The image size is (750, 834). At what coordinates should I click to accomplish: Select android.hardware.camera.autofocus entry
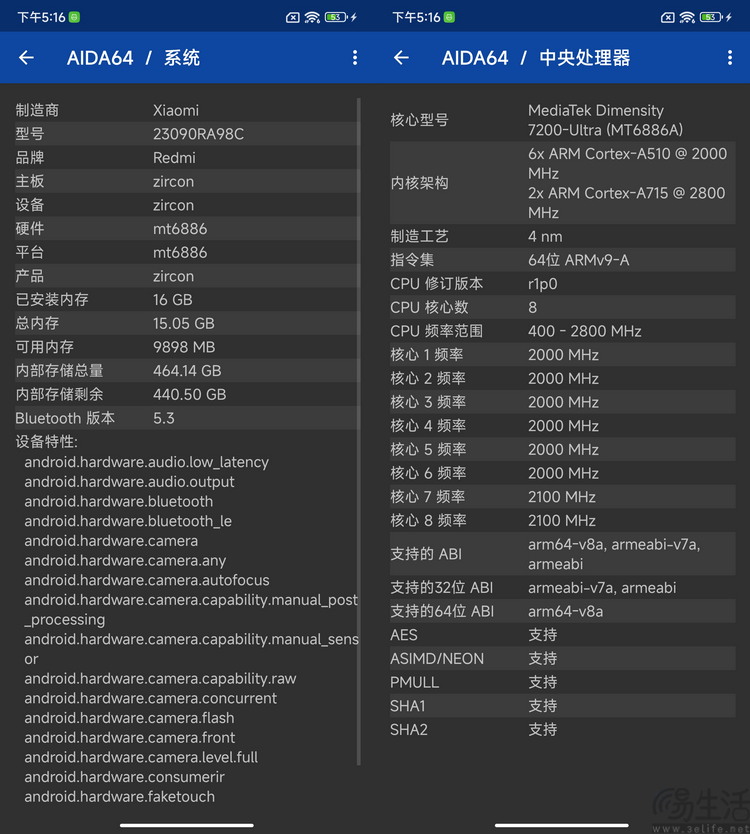(147, 580)
